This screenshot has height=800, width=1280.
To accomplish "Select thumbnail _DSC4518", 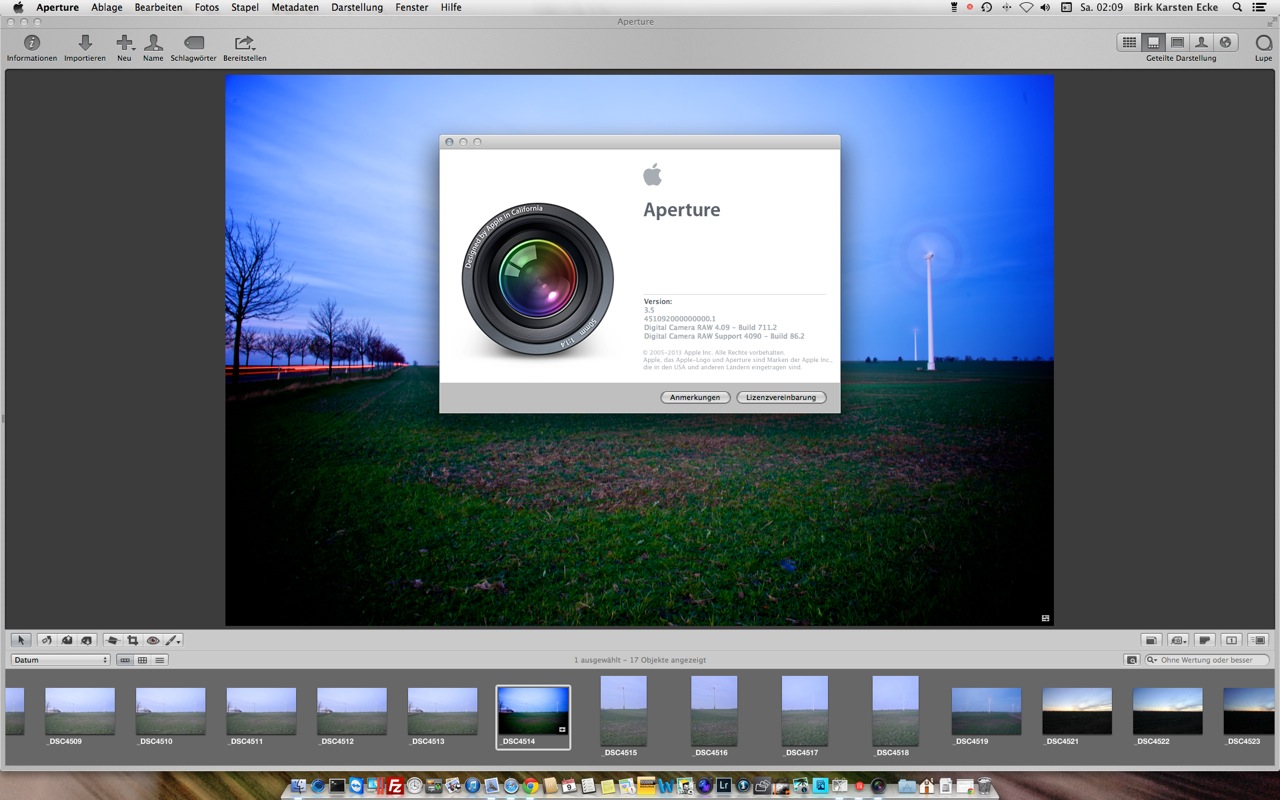I will coord(895,711).
